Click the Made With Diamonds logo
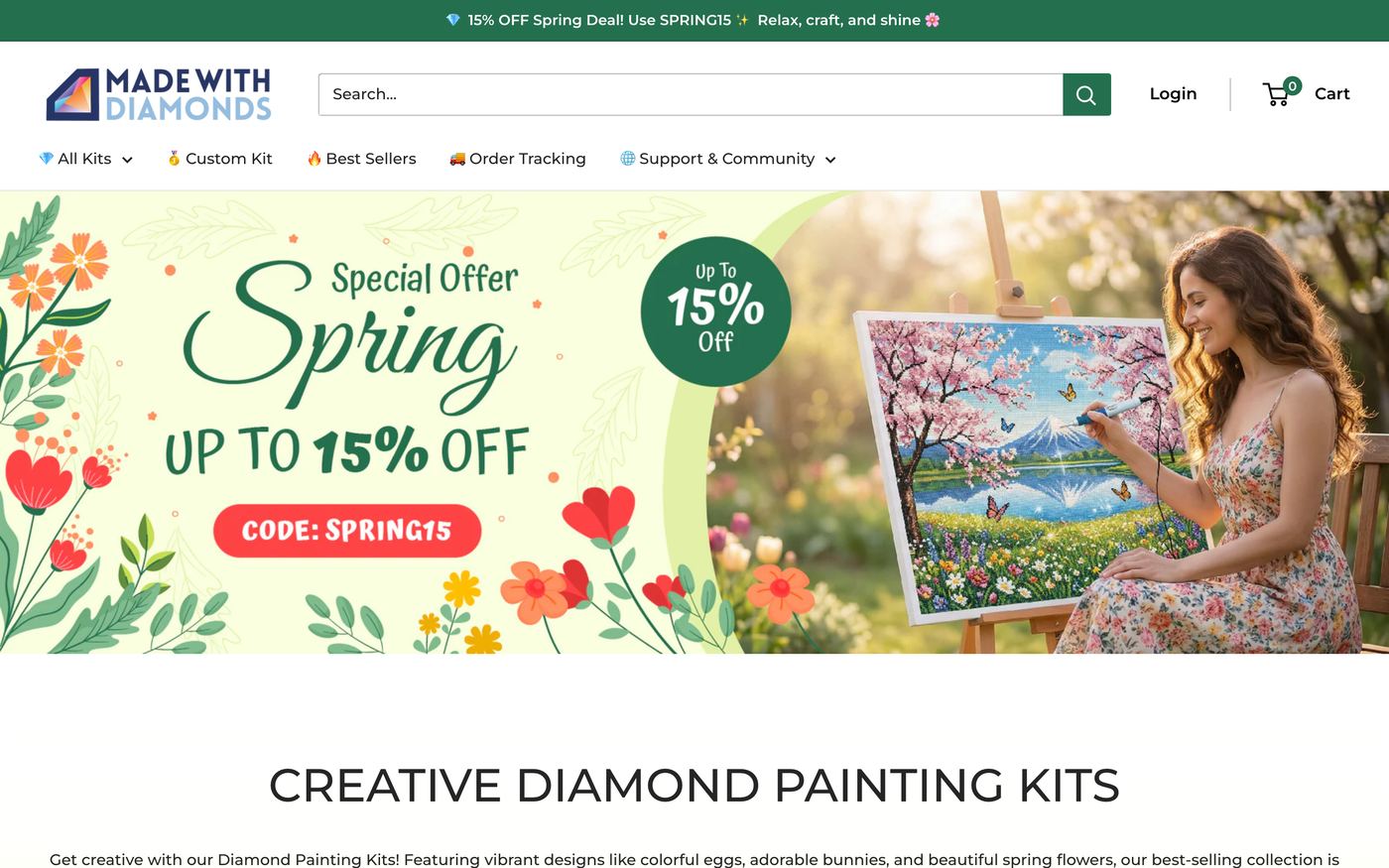This screenshot has width=1389, height=868. (x=159, y=94)
